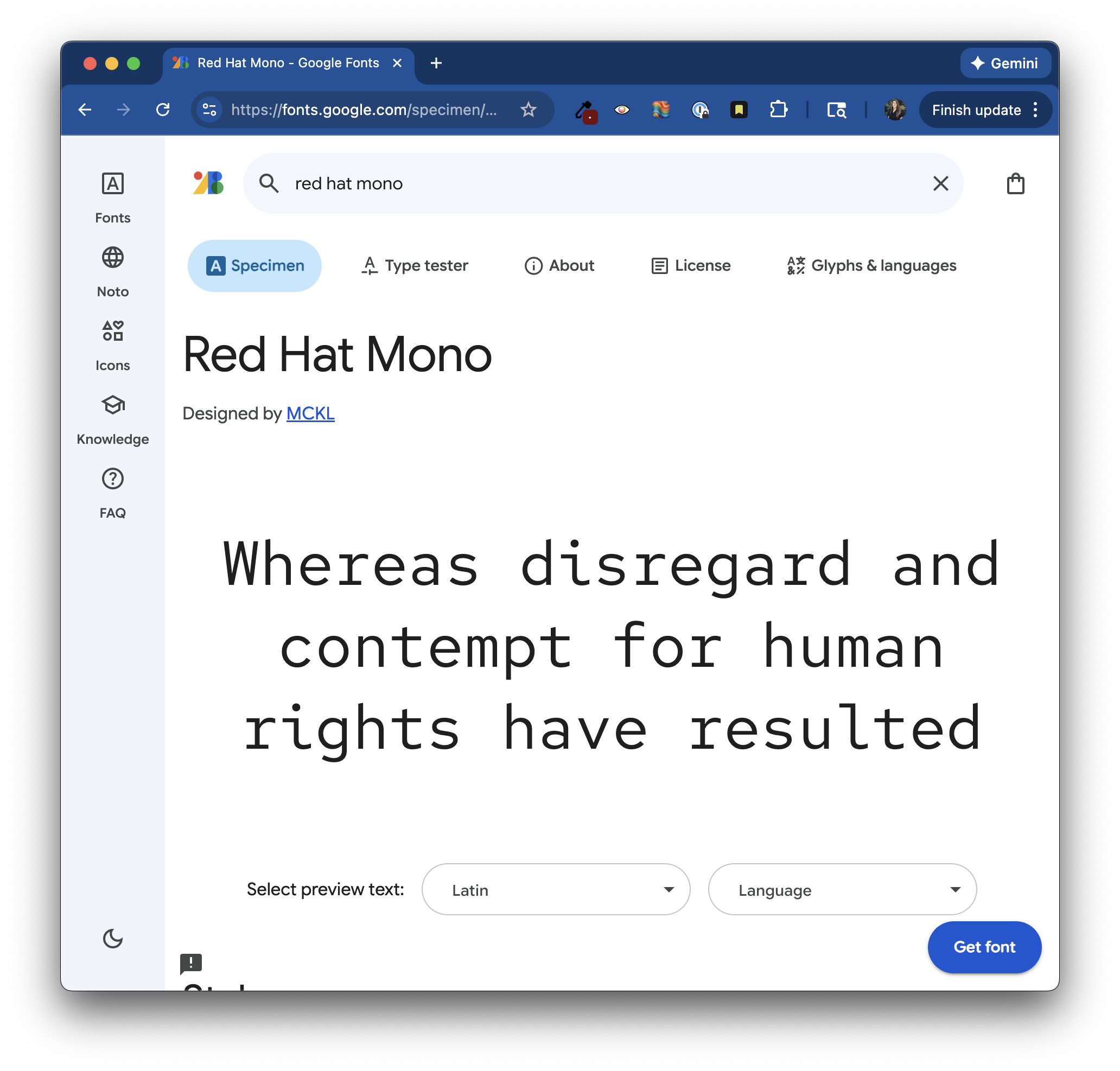Open the FAQ help icon
The image size is (1120, 1071).
click(x=112, y=479)
